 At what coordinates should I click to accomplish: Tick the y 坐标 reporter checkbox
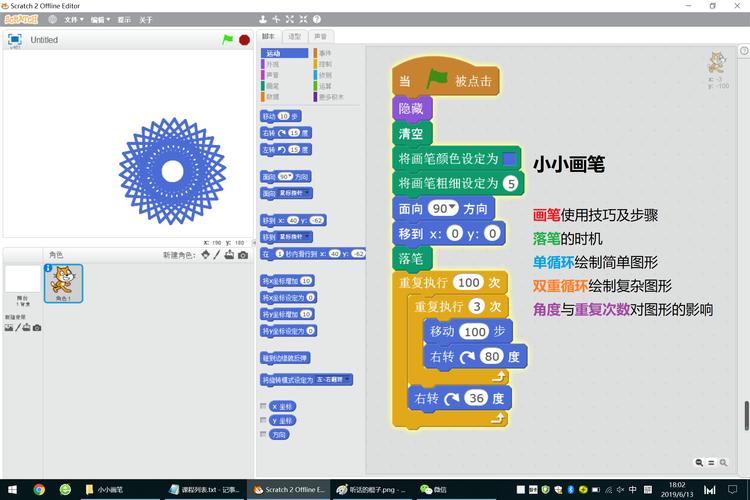click(263, 420)
